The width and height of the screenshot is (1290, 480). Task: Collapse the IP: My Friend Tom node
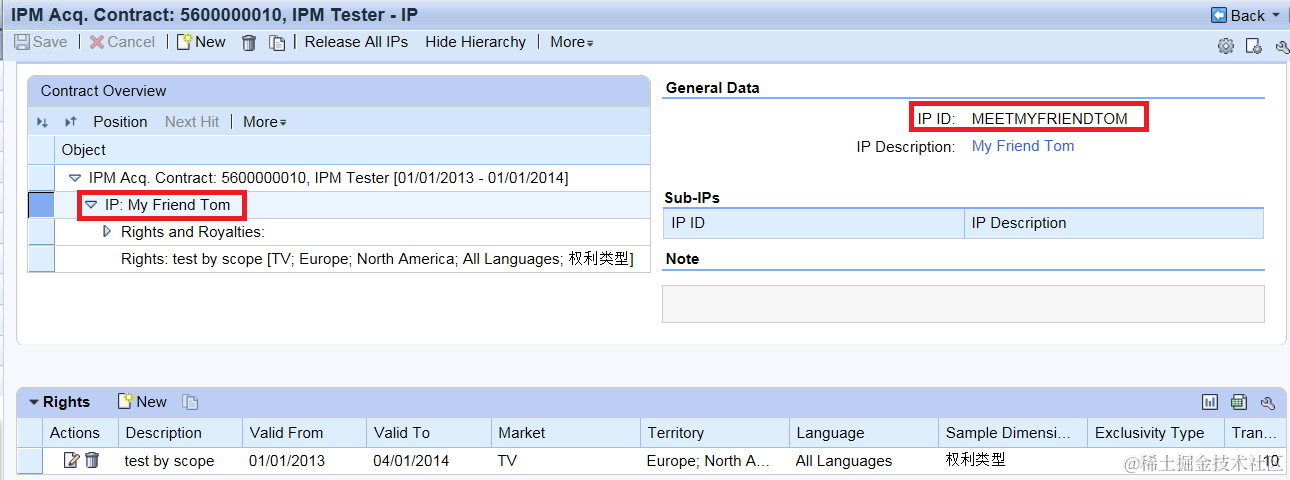point(91,205)
